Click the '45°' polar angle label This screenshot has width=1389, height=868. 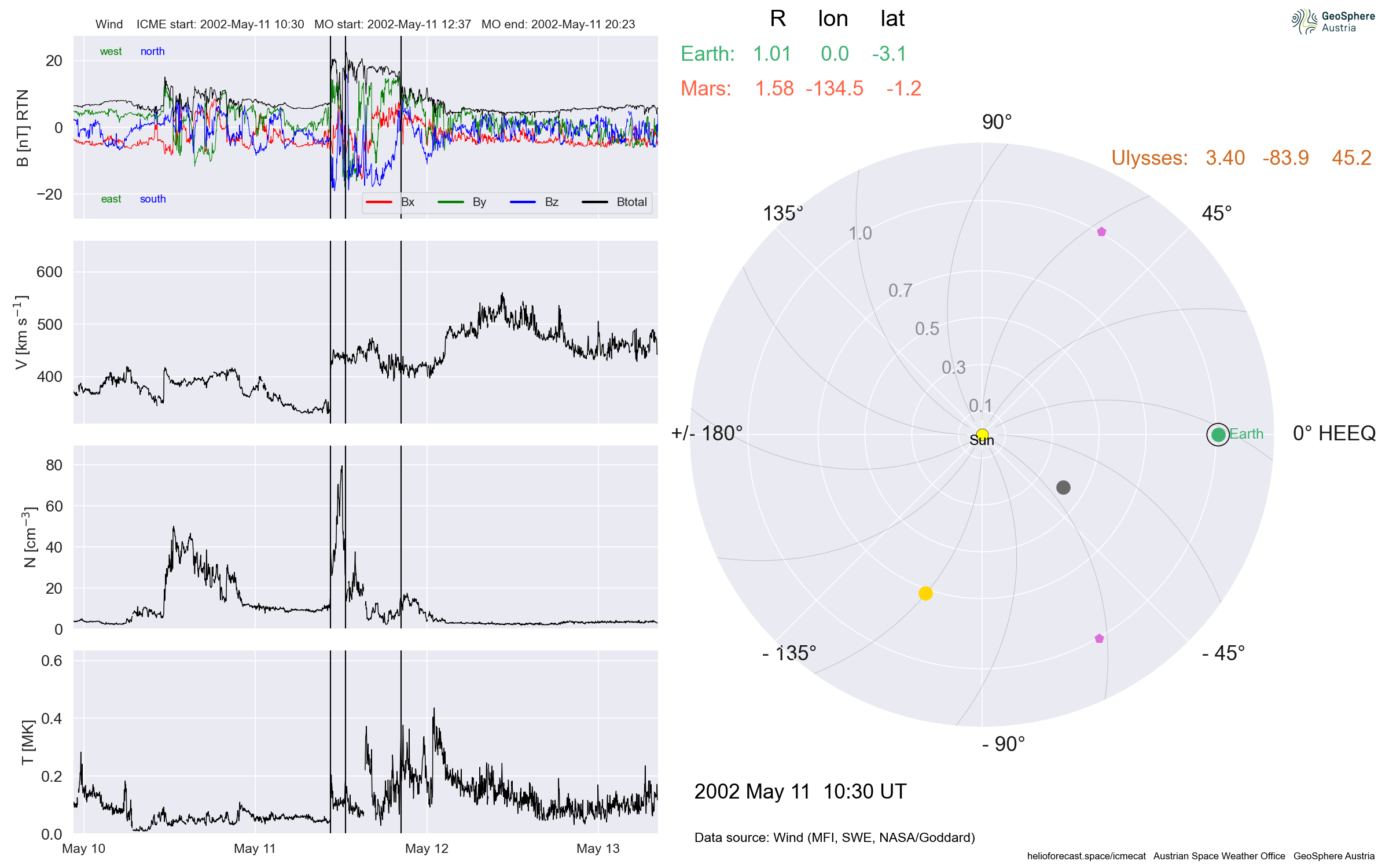[1217, 214]
